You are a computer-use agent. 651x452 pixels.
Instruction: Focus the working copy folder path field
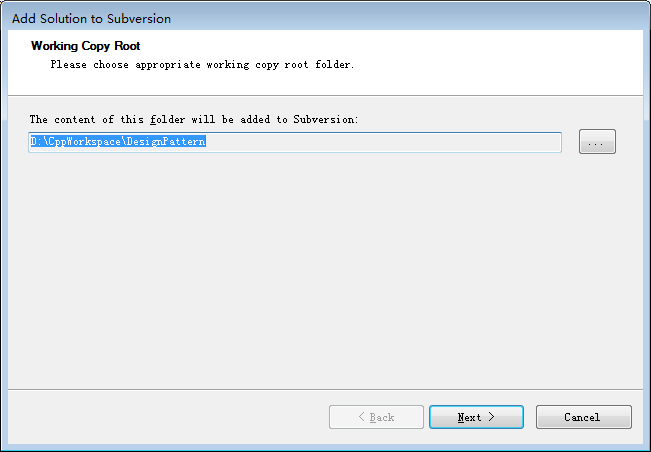(x=295, y=142)
